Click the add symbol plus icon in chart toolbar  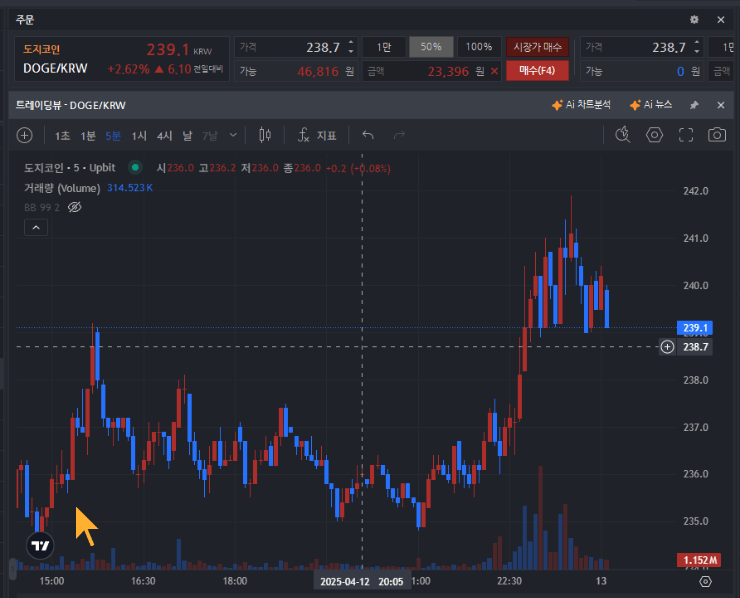pos(25,135)
